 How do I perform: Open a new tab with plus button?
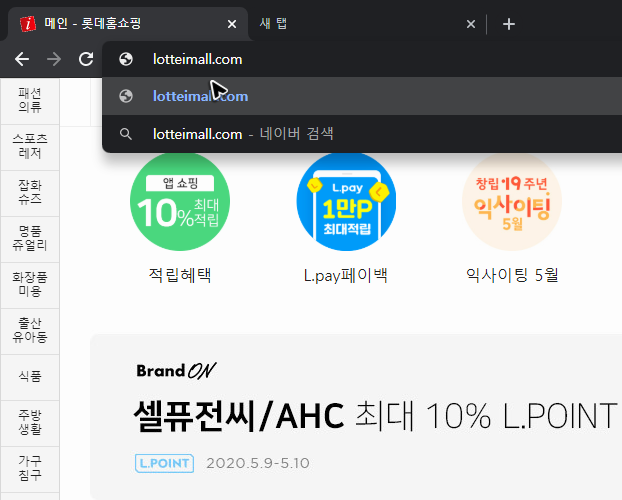pos(509,24)
